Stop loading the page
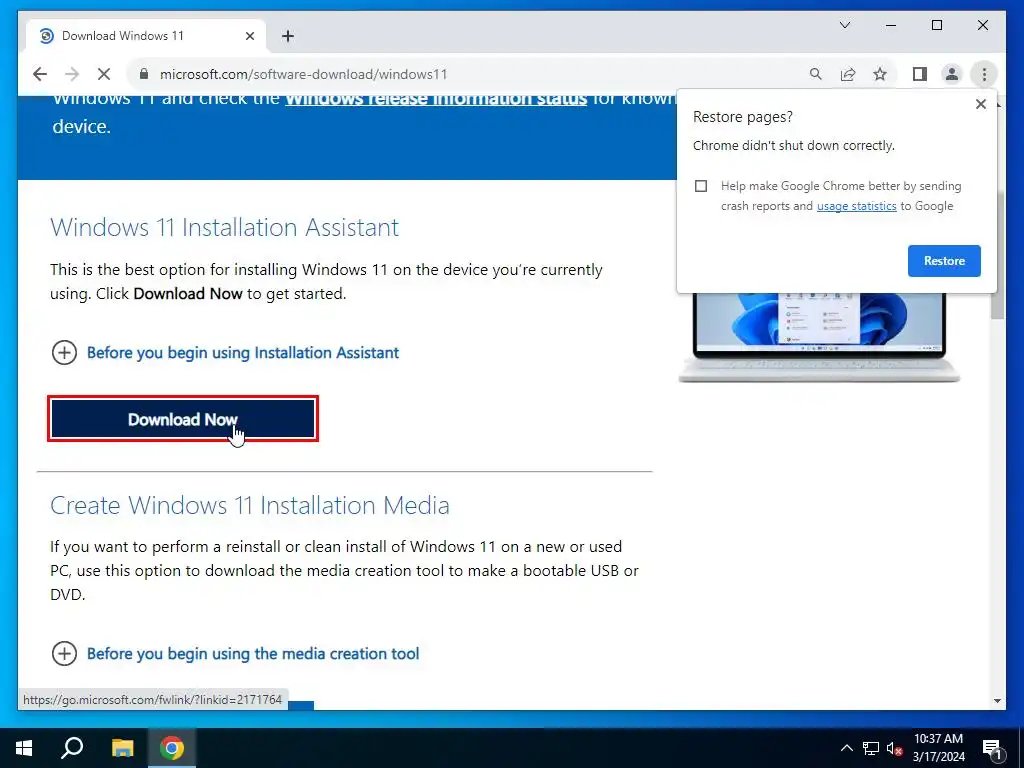 coord(104,74)
